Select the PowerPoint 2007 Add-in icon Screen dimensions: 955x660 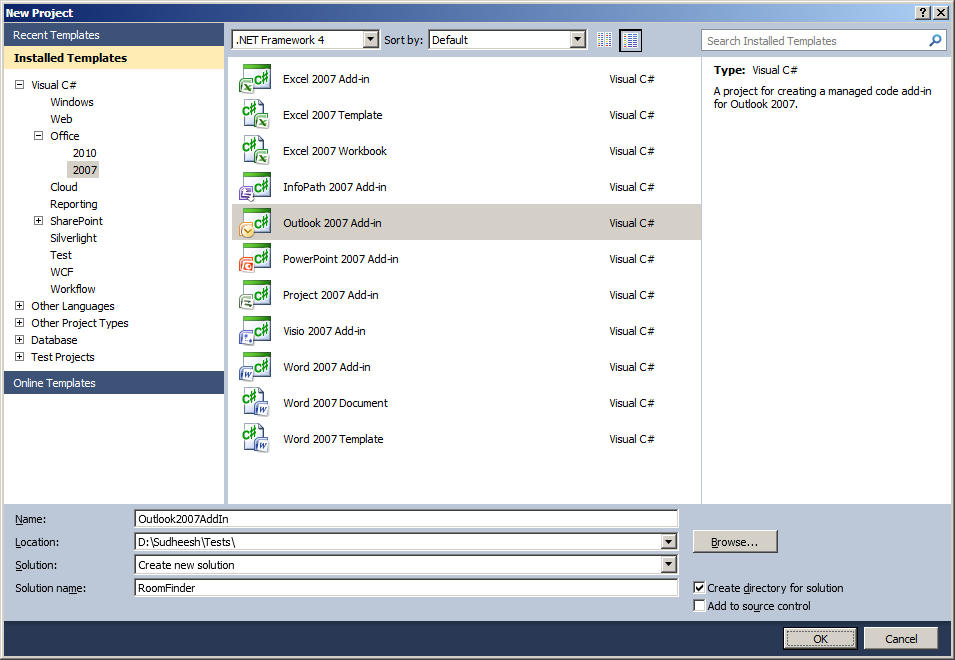point(255,258)
